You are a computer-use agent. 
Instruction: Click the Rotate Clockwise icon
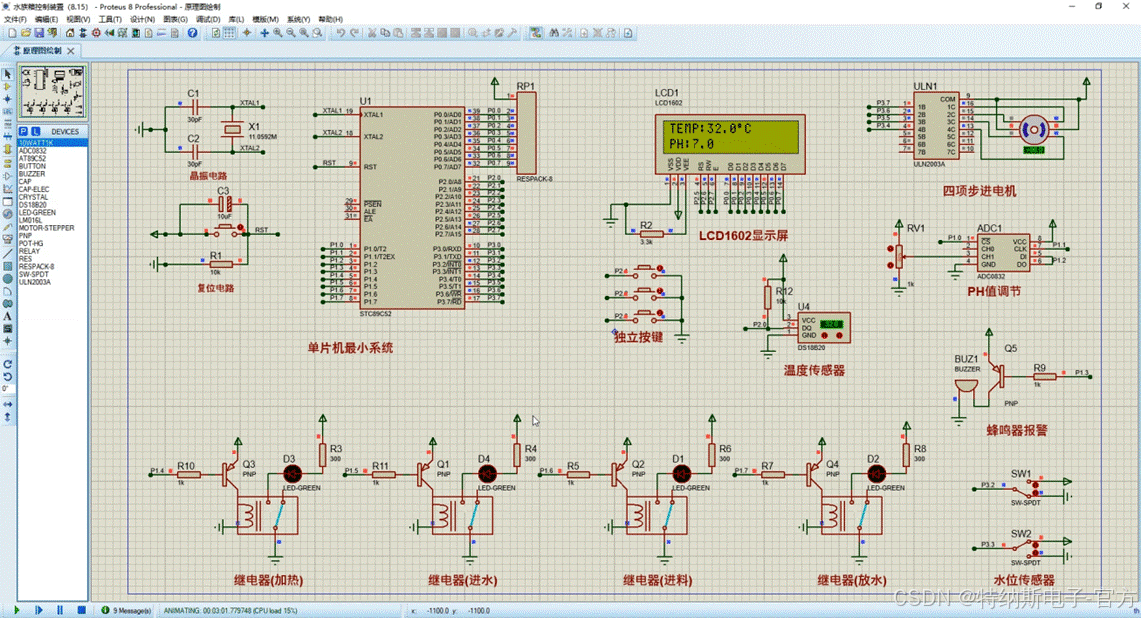(x=7, y=364)
